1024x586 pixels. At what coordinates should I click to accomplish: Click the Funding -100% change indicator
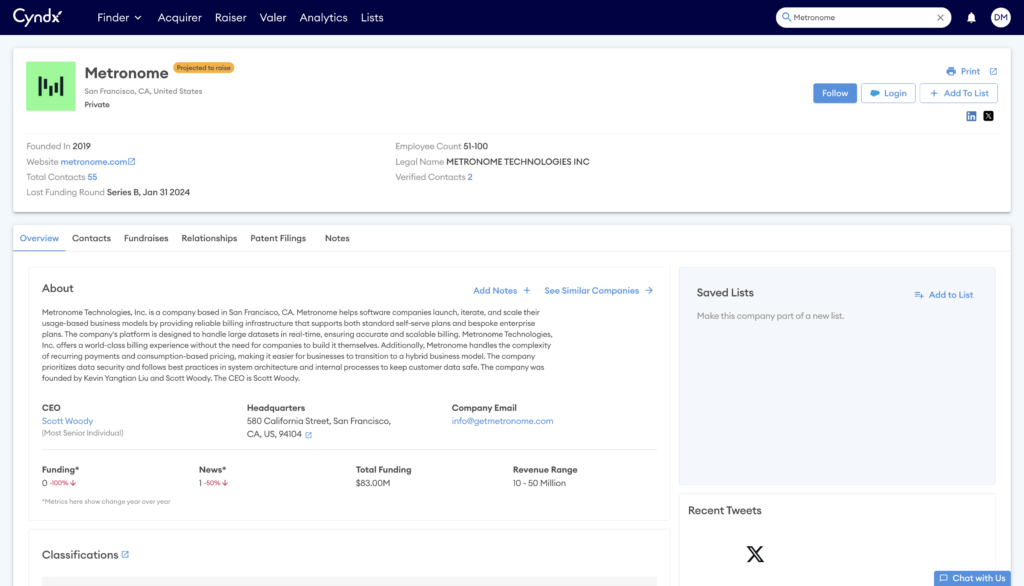[63, 483]
